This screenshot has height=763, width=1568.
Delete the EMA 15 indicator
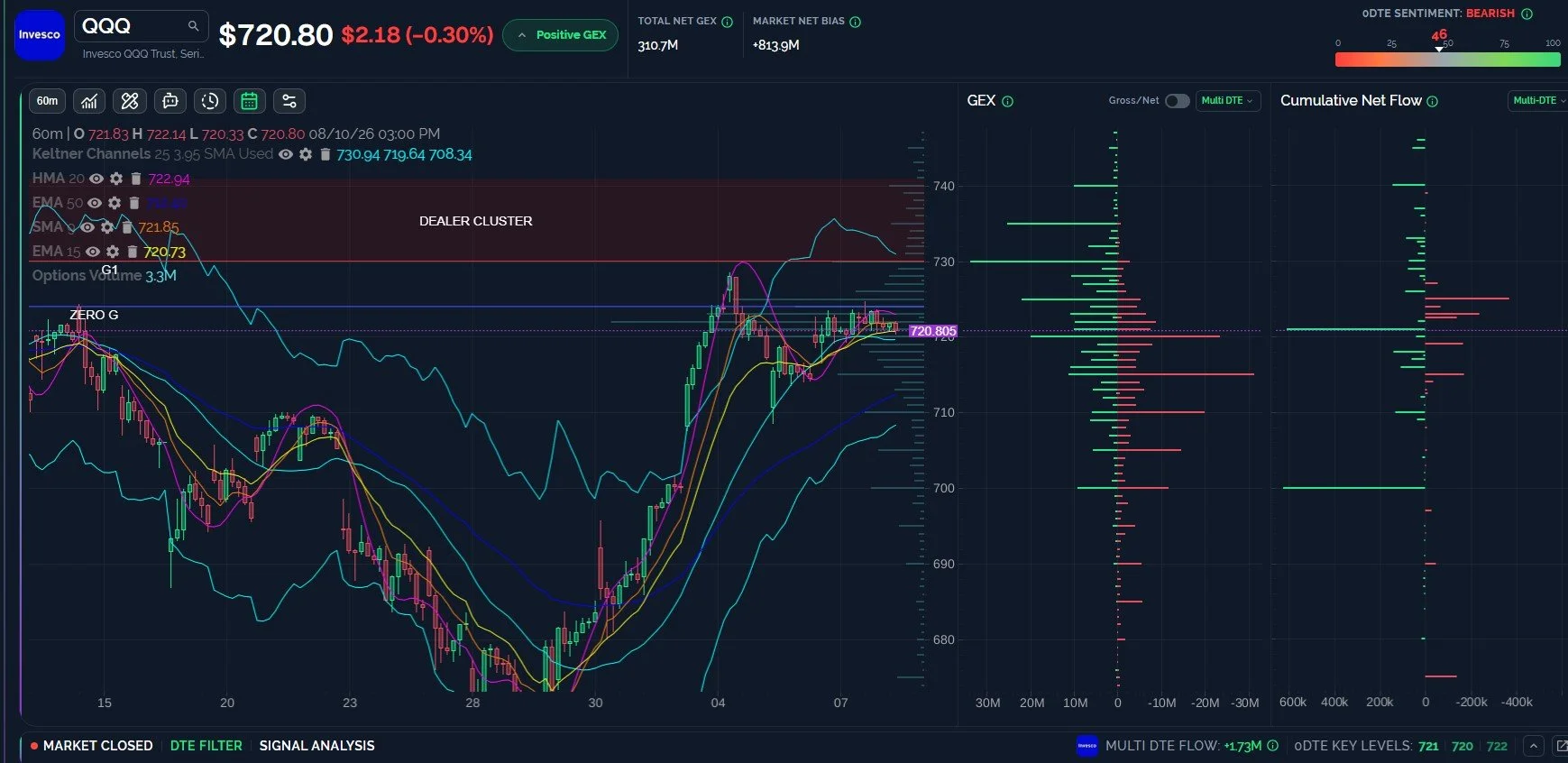click(x=133, y=252)
